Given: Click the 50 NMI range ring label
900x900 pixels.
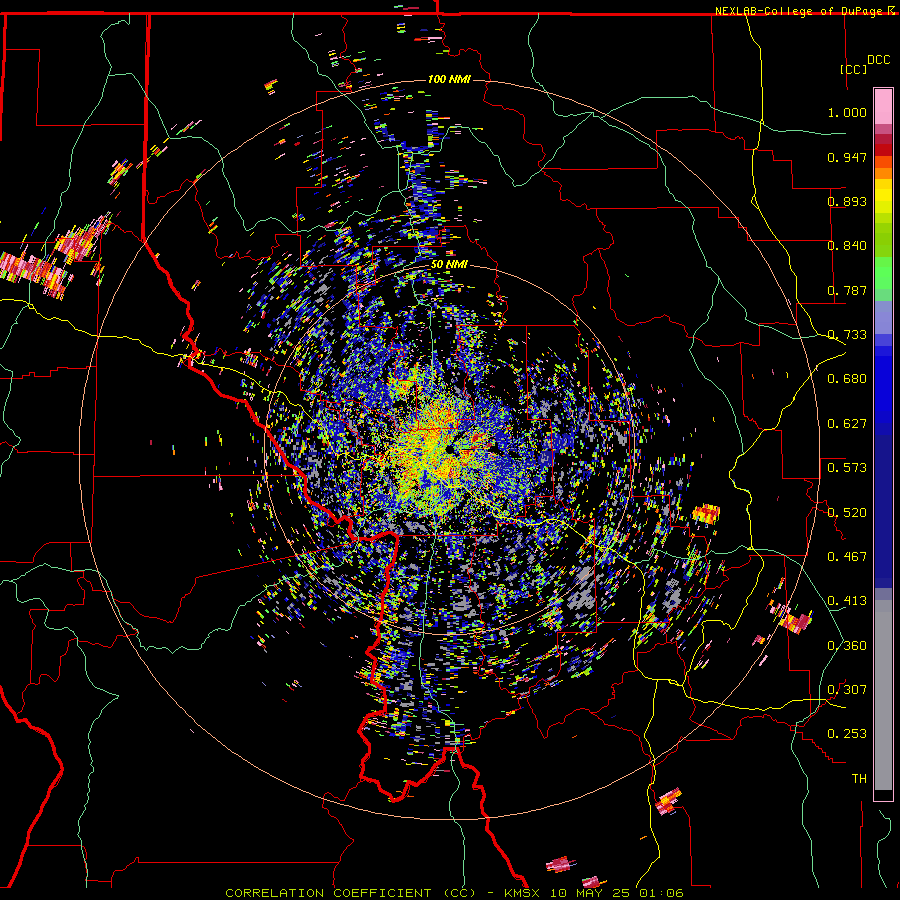Looking at the screenshot, I should pos(449,265).
